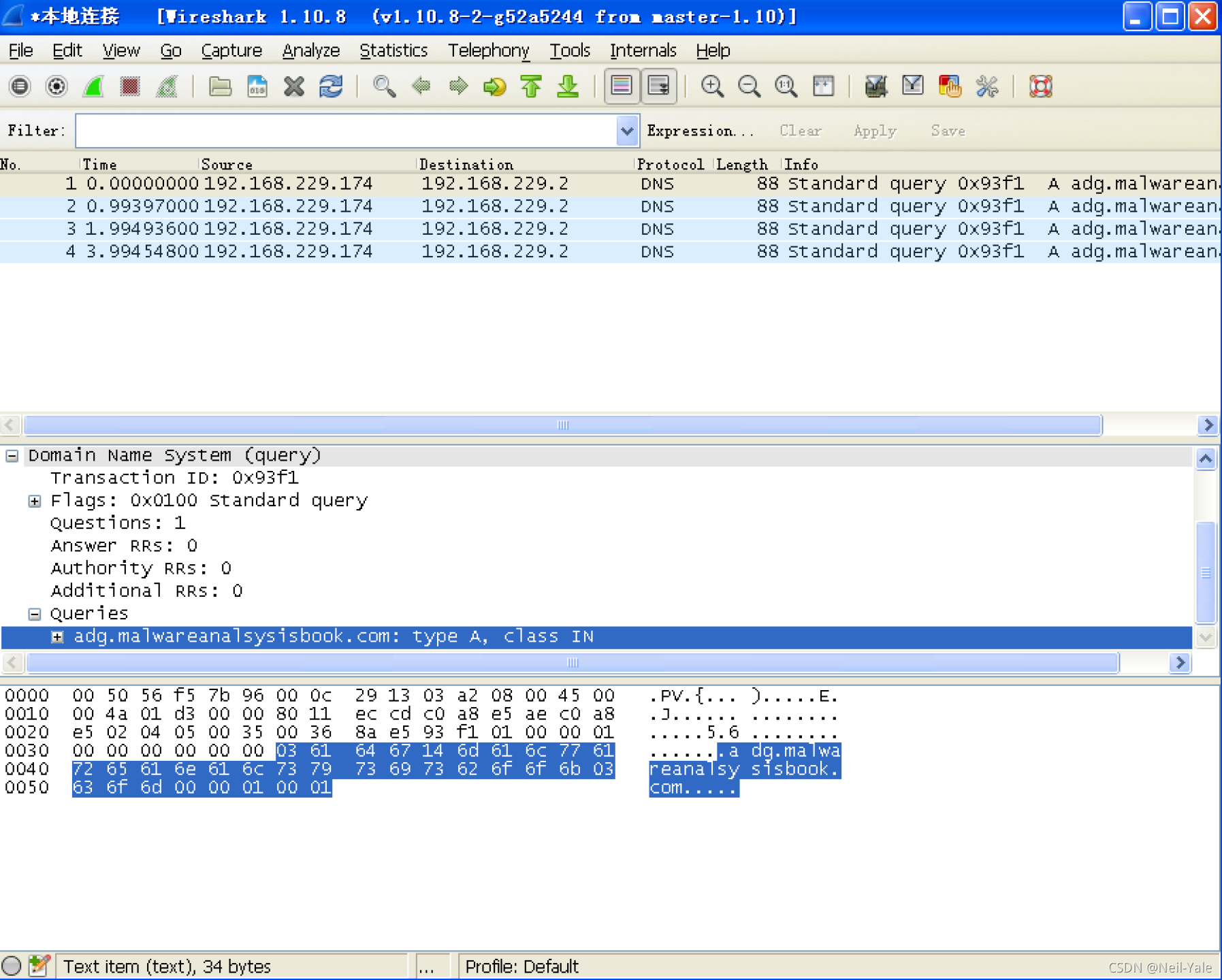The width and height of the screenshot is (1222, 980).
Task: Edit display filters icon
Action: (912, 86)
